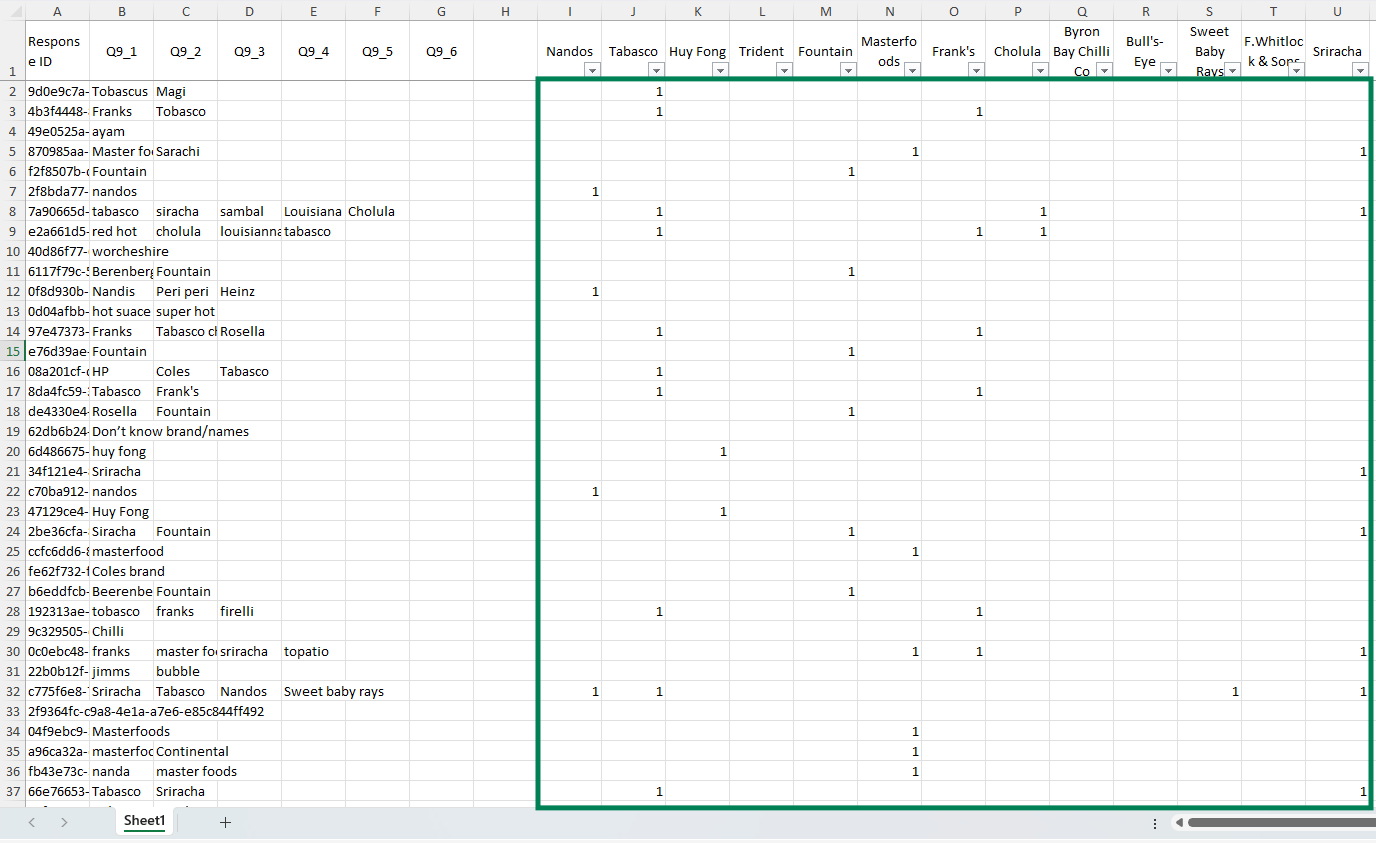Add a new sheet with the plus icon
Viewport: 1376px width, 843px height.
pos(225,822)
